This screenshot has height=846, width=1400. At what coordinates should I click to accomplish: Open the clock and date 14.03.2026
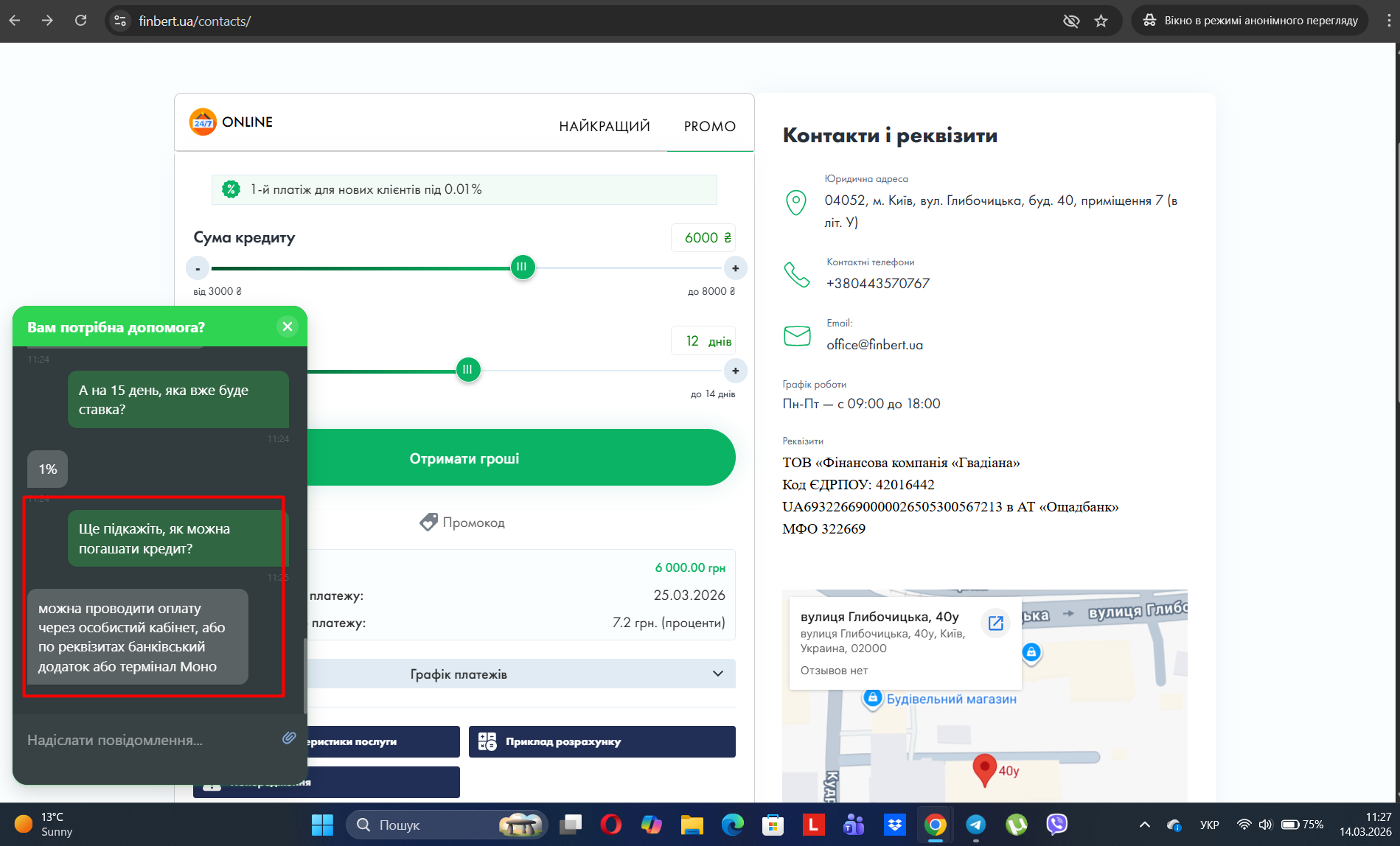coord(1365,825)
